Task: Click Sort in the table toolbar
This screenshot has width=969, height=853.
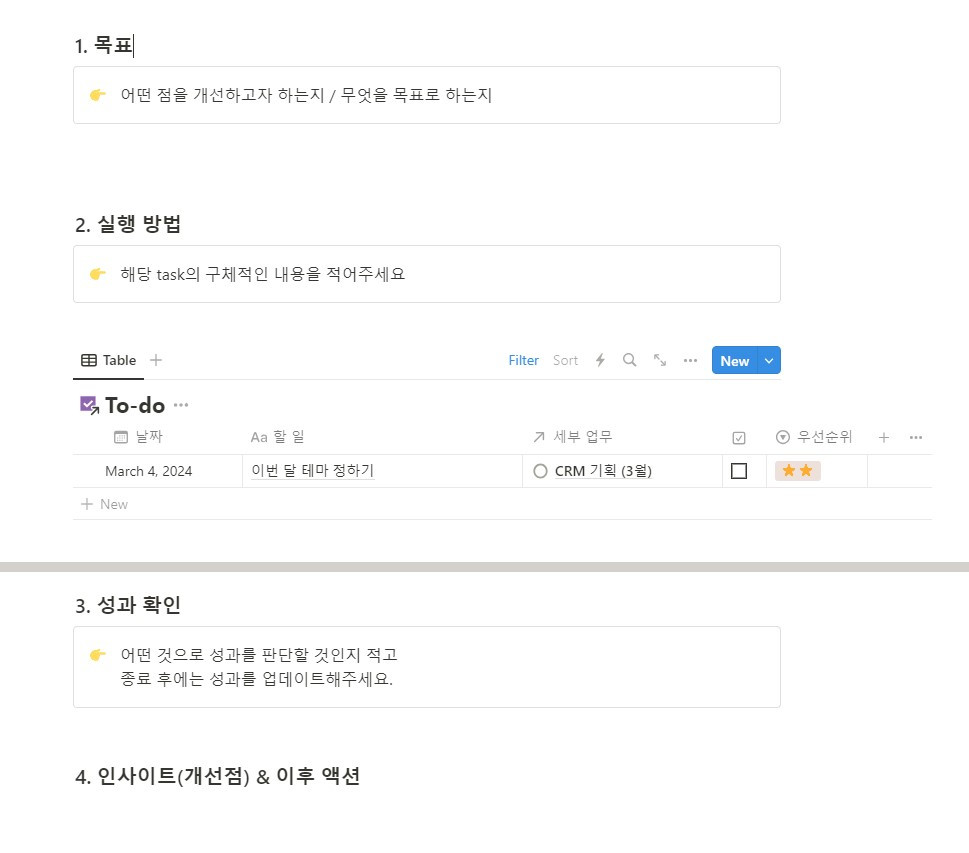Action: pos(565,360)
